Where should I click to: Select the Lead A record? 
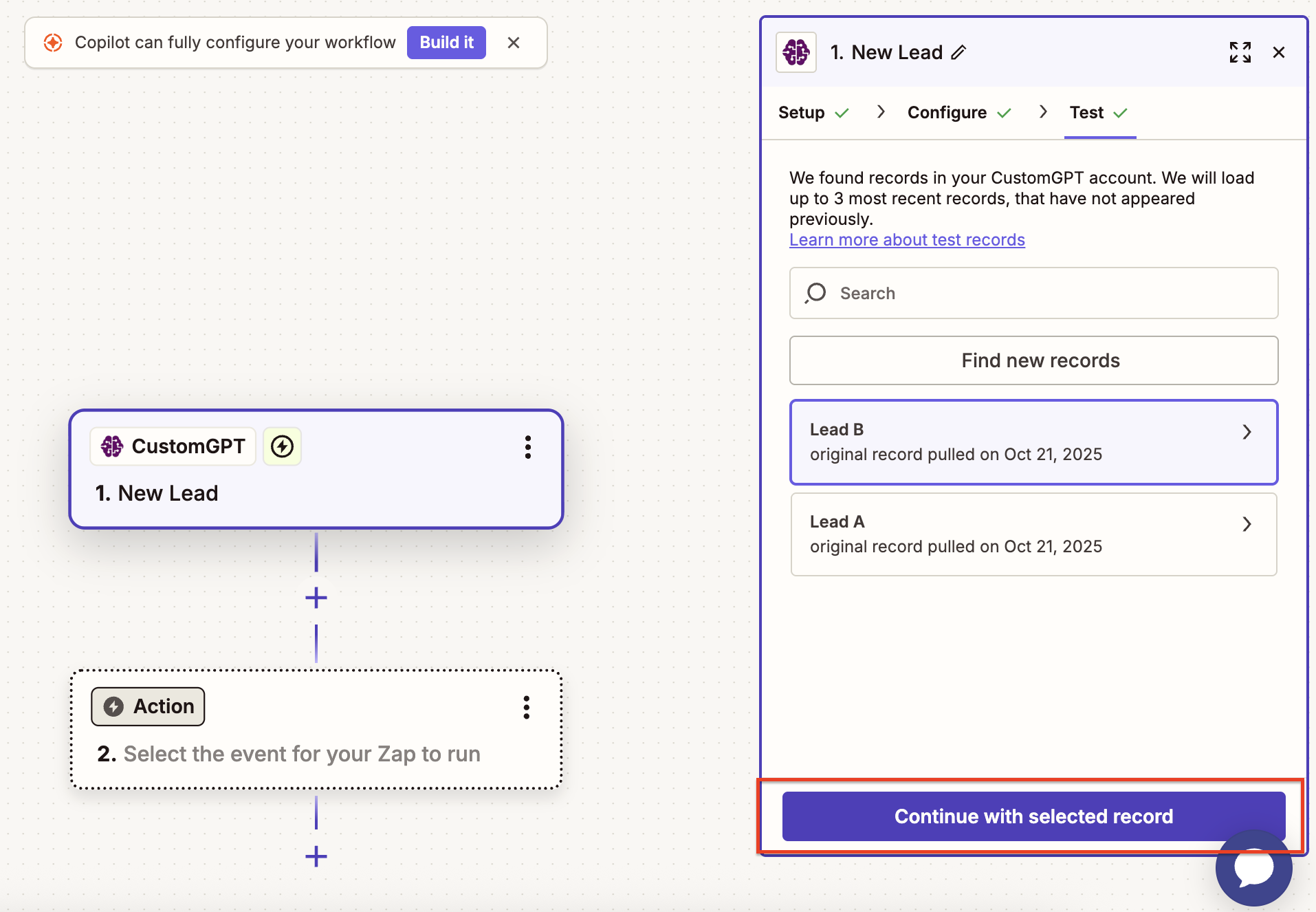(1033, 534)
